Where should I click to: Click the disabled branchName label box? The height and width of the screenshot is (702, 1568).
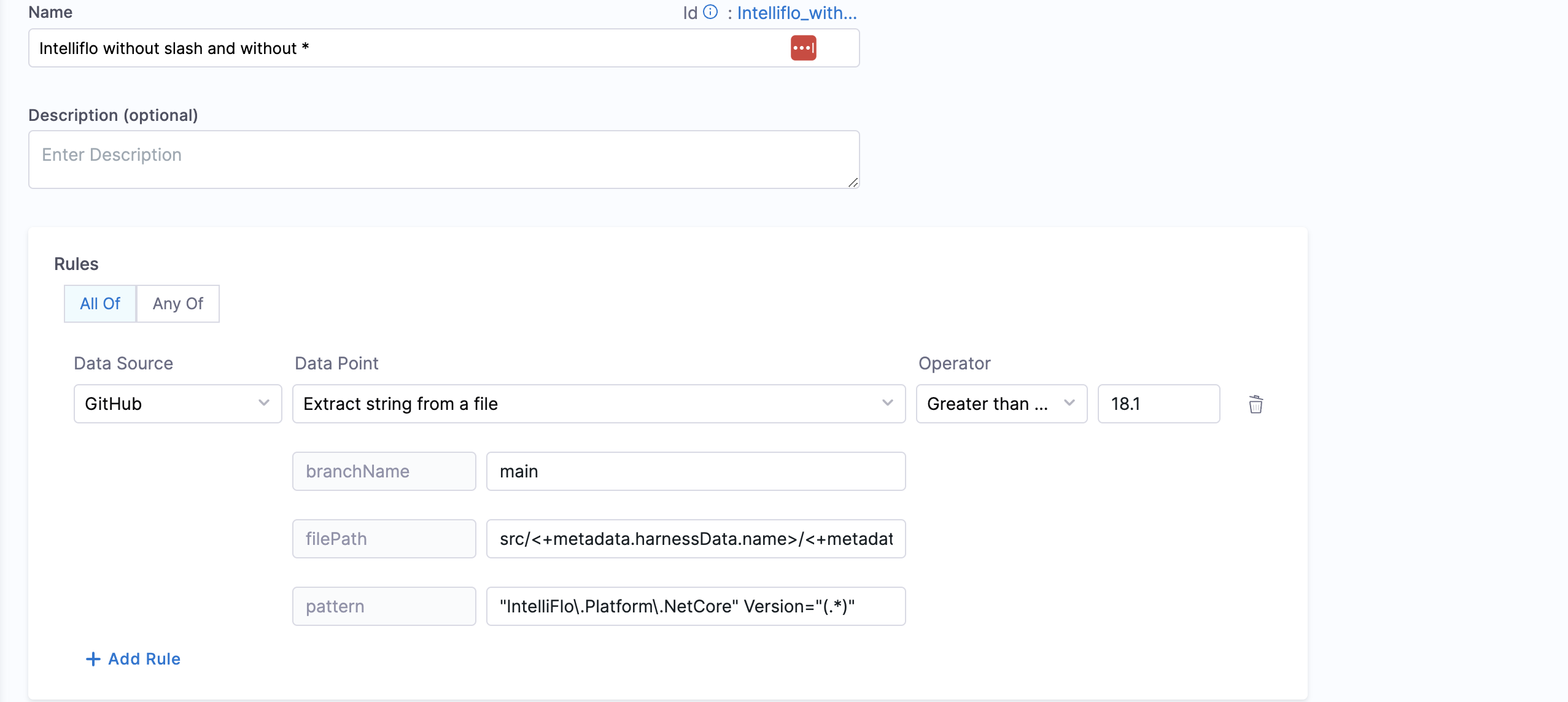pos(384,471)
